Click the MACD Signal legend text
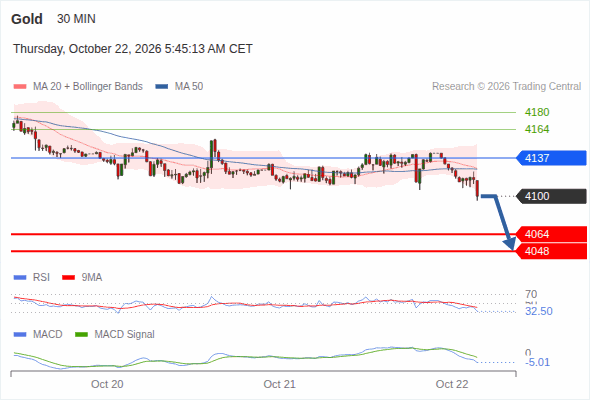The image size is (590, 400). 125,335
